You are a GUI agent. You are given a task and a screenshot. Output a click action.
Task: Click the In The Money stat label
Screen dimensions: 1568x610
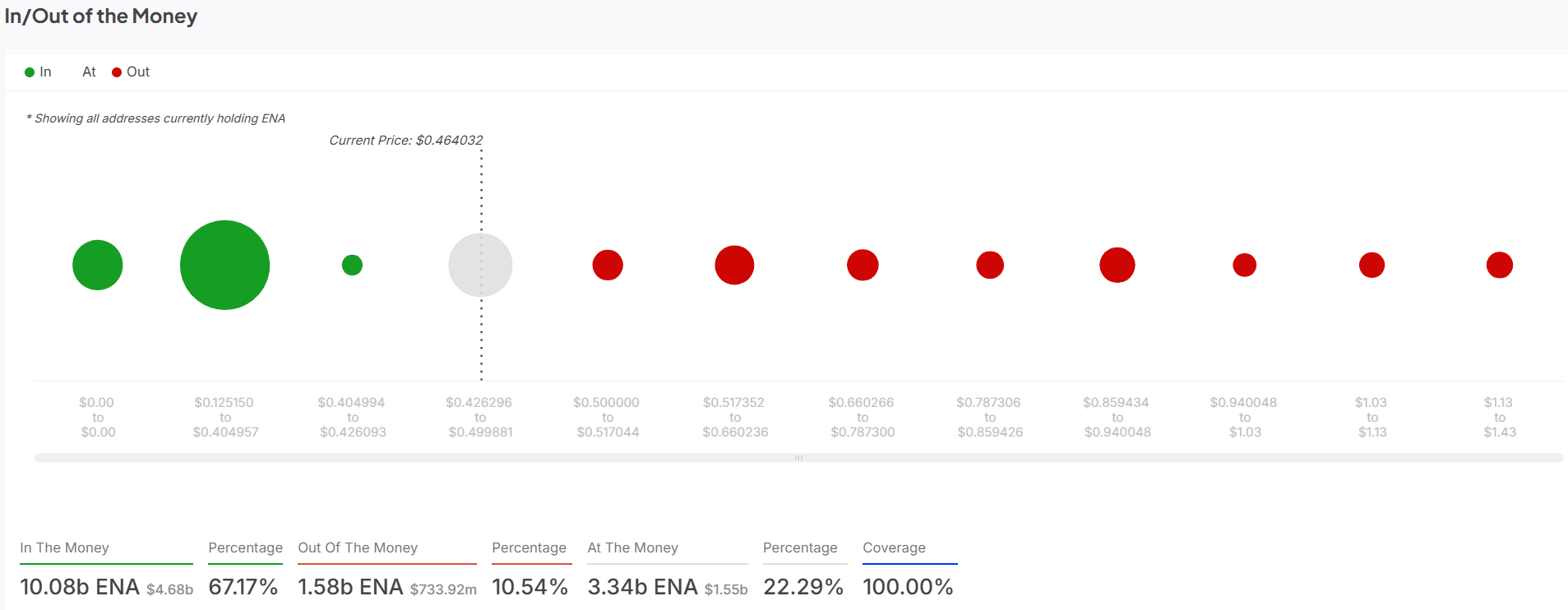64,548
